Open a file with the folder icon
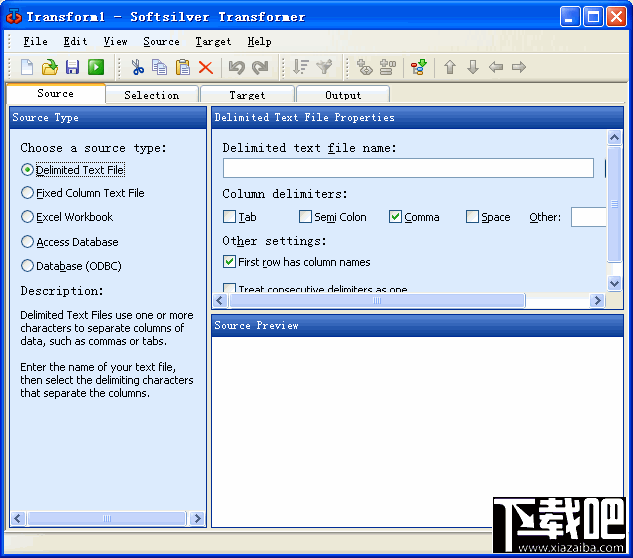633x558 pixels. click(50, 67)
